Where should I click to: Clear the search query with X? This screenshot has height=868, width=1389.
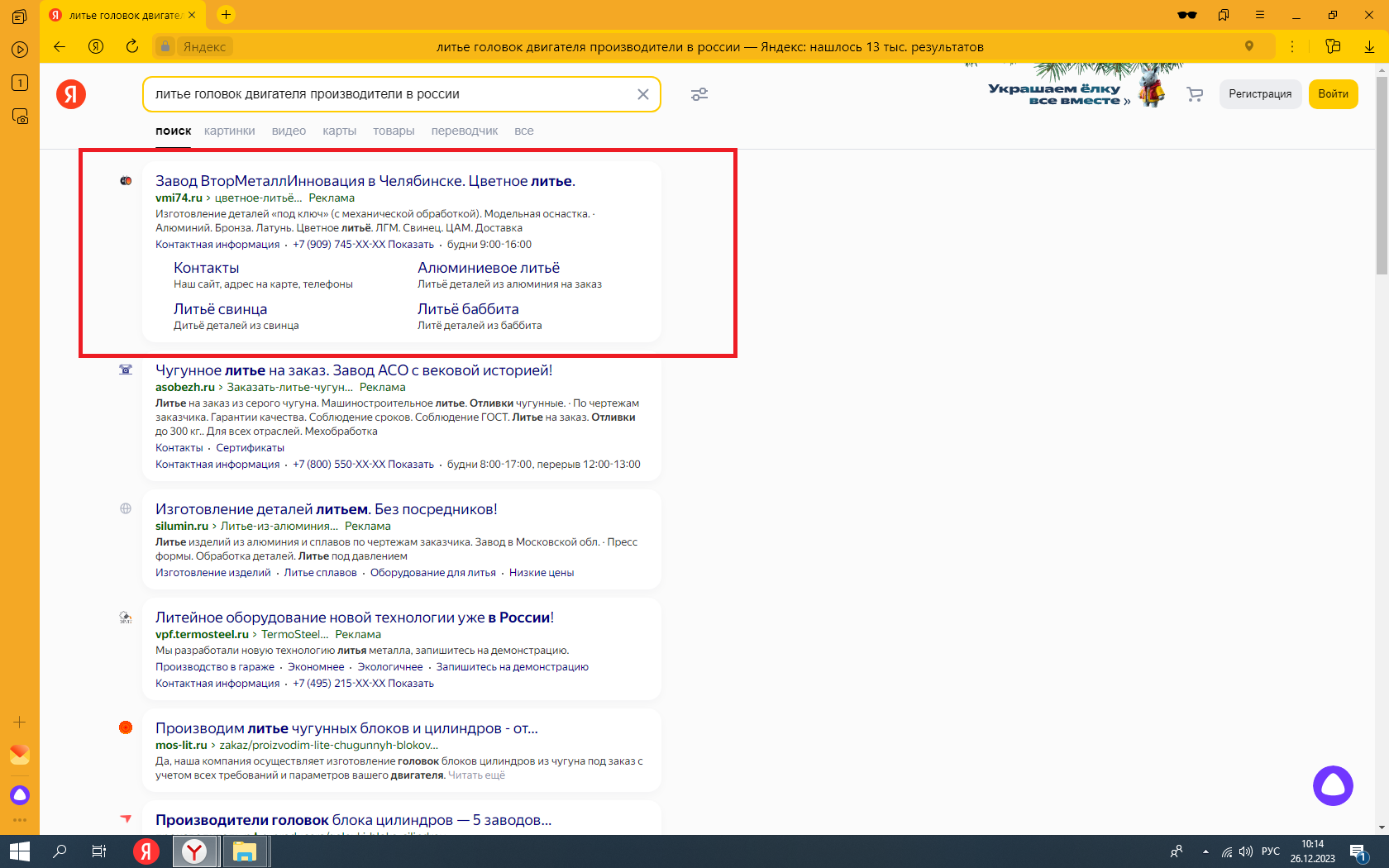pyautogui.click(x=643, y=94)
